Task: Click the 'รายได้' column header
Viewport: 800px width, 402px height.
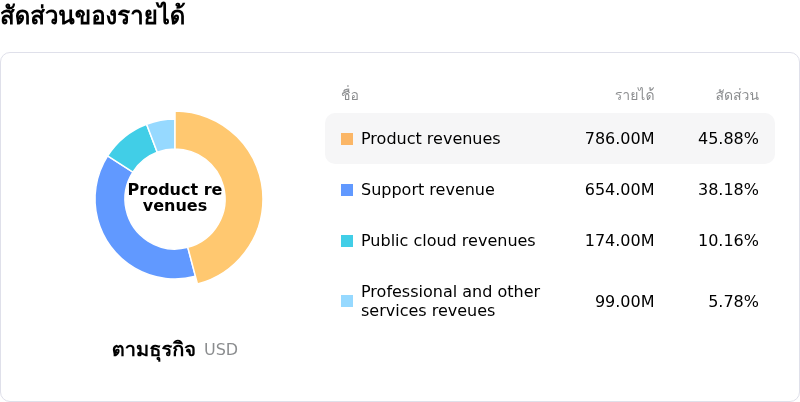Action: click(635, 94)
